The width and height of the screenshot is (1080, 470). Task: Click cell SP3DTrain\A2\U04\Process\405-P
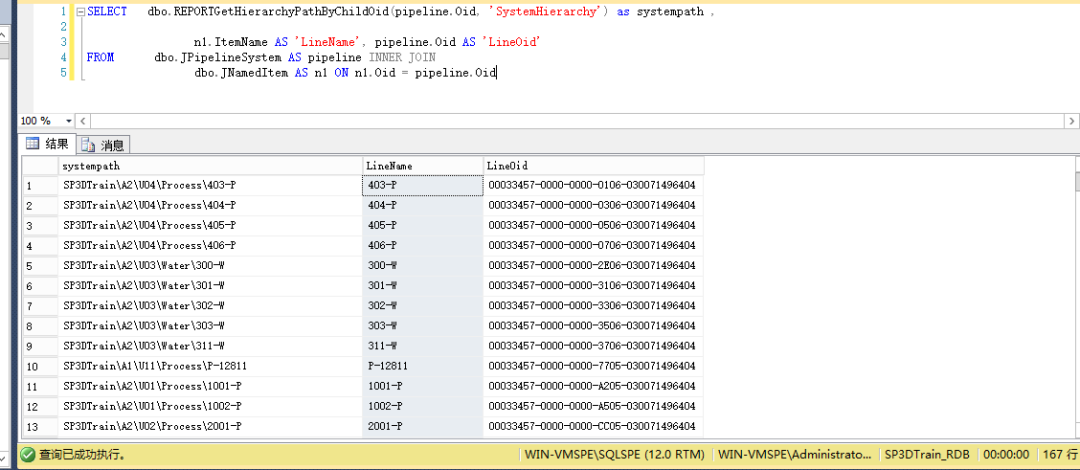click(x=210, y=225)
